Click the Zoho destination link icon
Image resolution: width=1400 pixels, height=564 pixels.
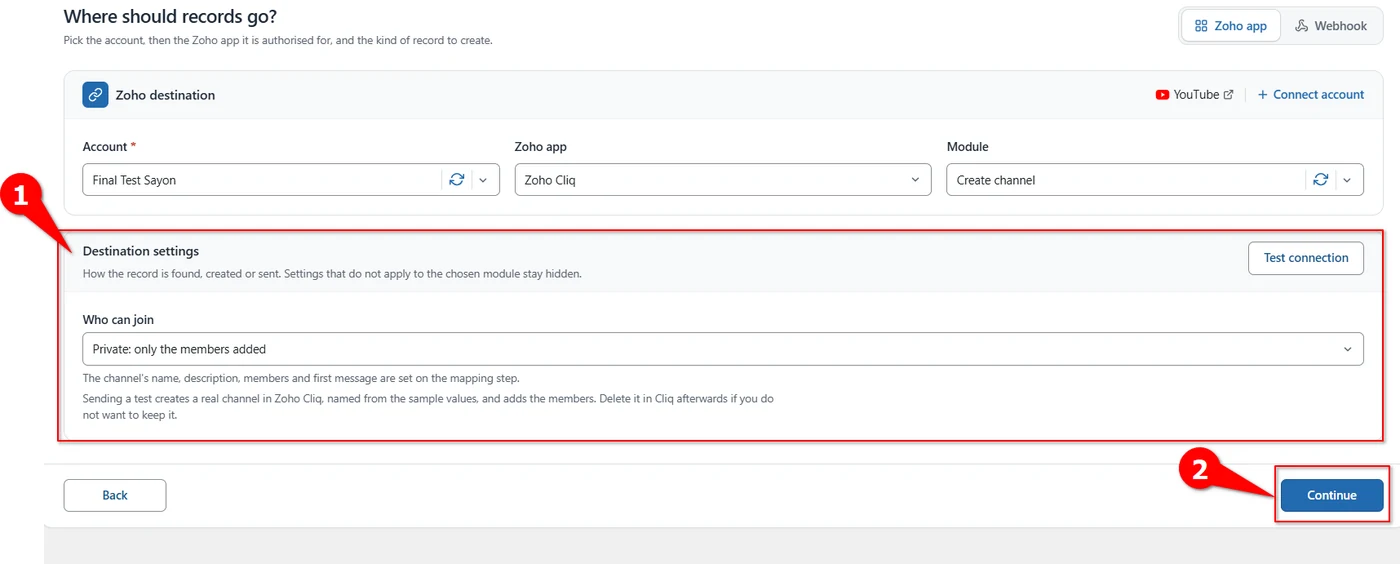[95, 95]
